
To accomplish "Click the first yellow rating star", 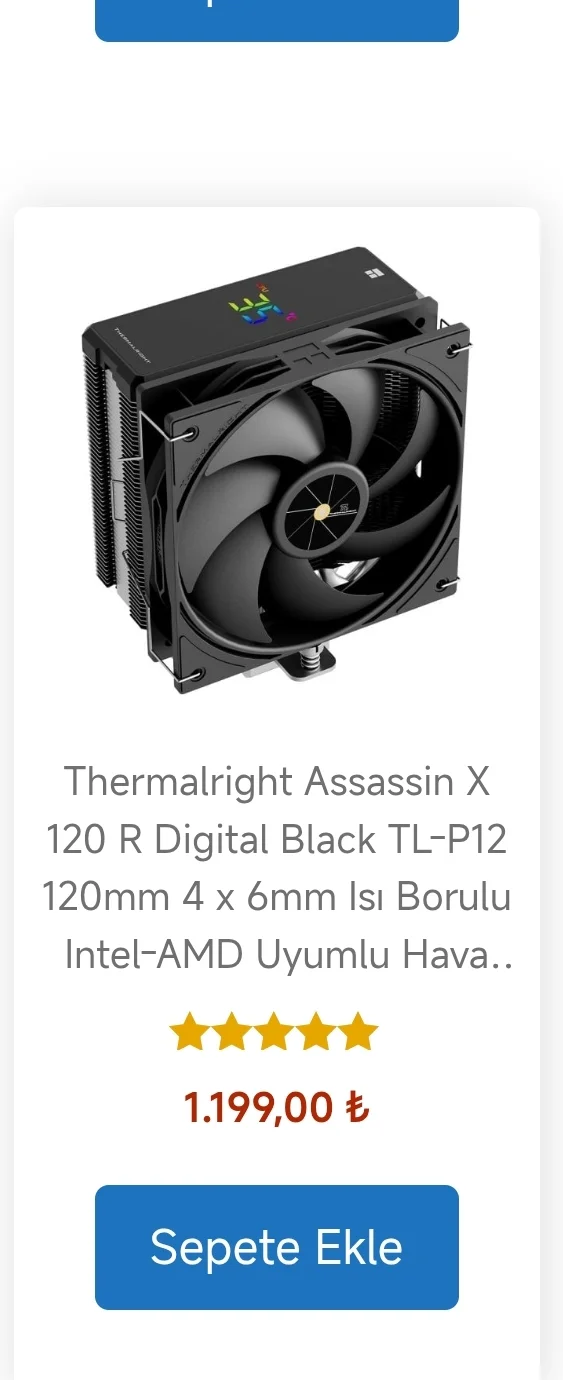I will click(188, 1032).
